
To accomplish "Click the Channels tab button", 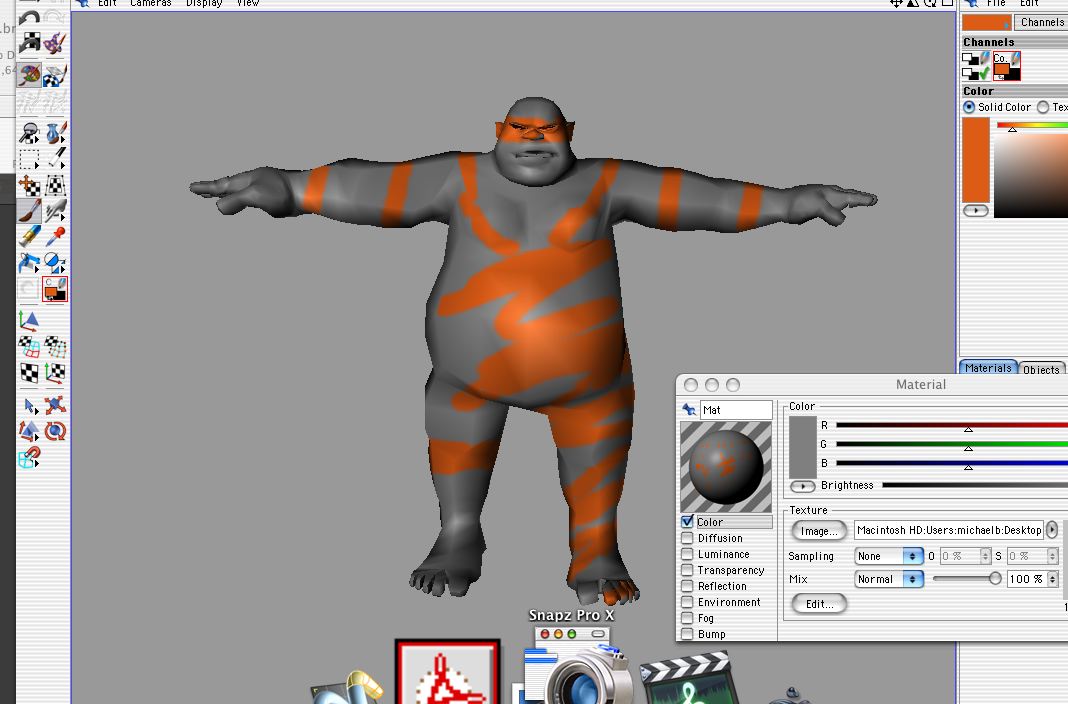I will tap(1041, 22).
